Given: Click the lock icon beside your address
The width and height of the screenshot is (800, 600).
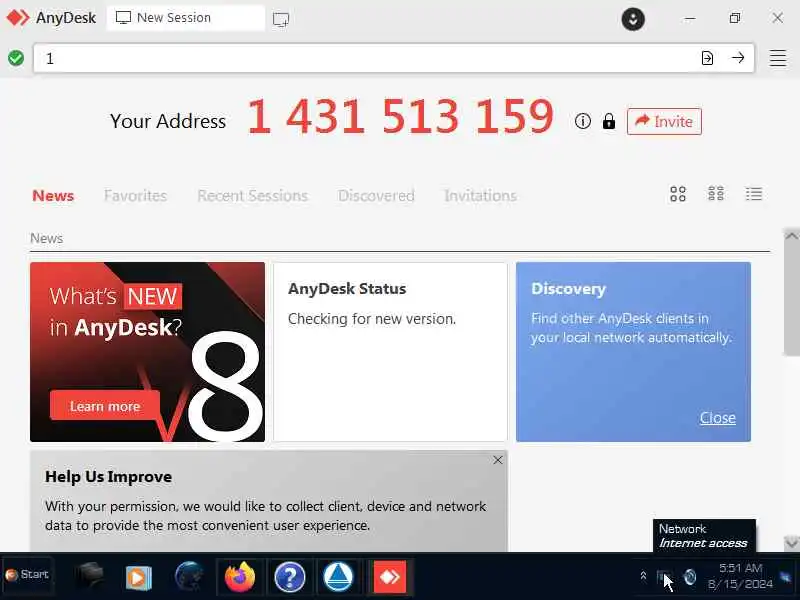Looking at the screenshot, I should click(609, 121).
